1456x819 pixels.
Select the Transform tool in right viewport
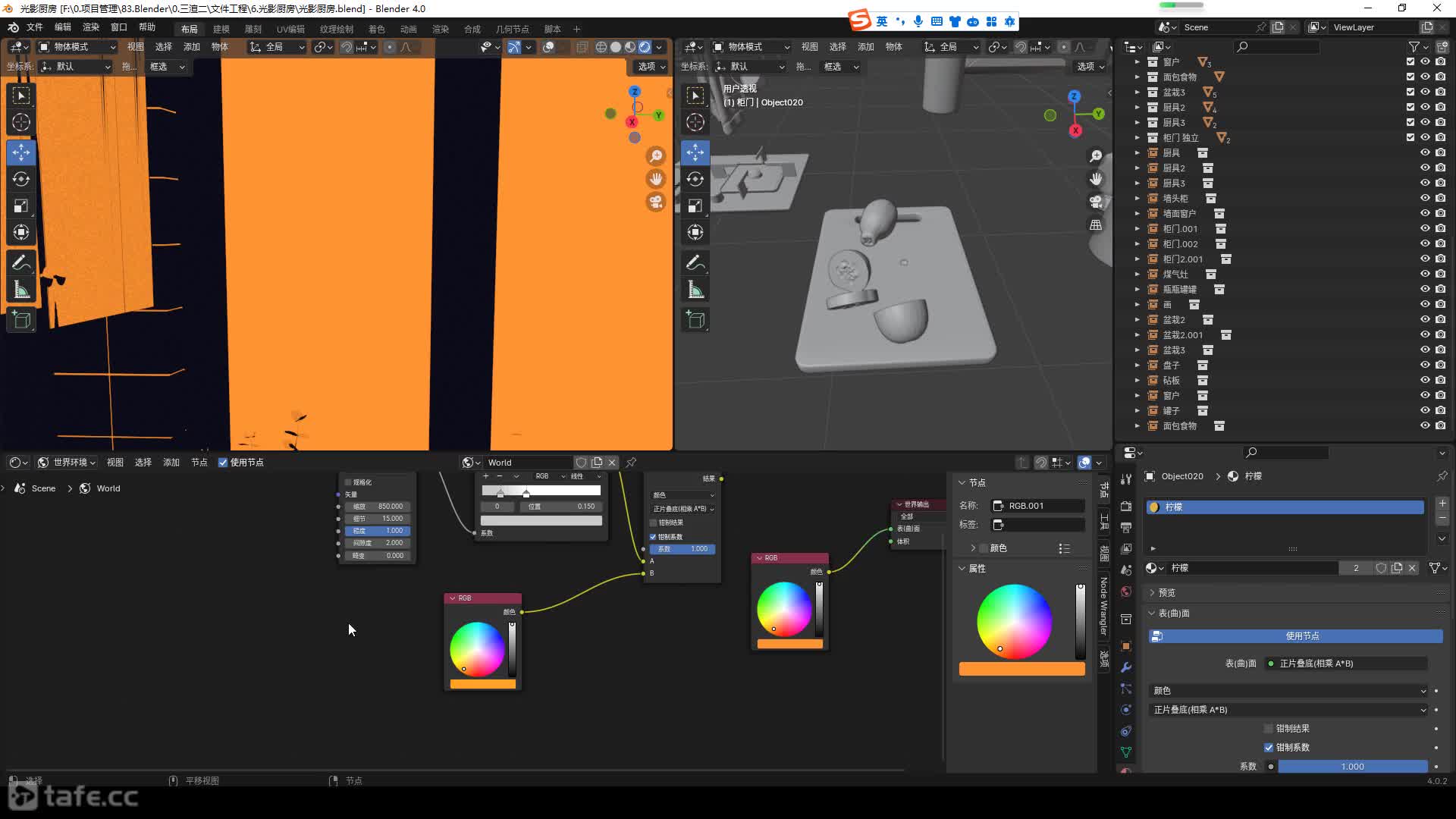pyautogui.click(x=695, y=232)
